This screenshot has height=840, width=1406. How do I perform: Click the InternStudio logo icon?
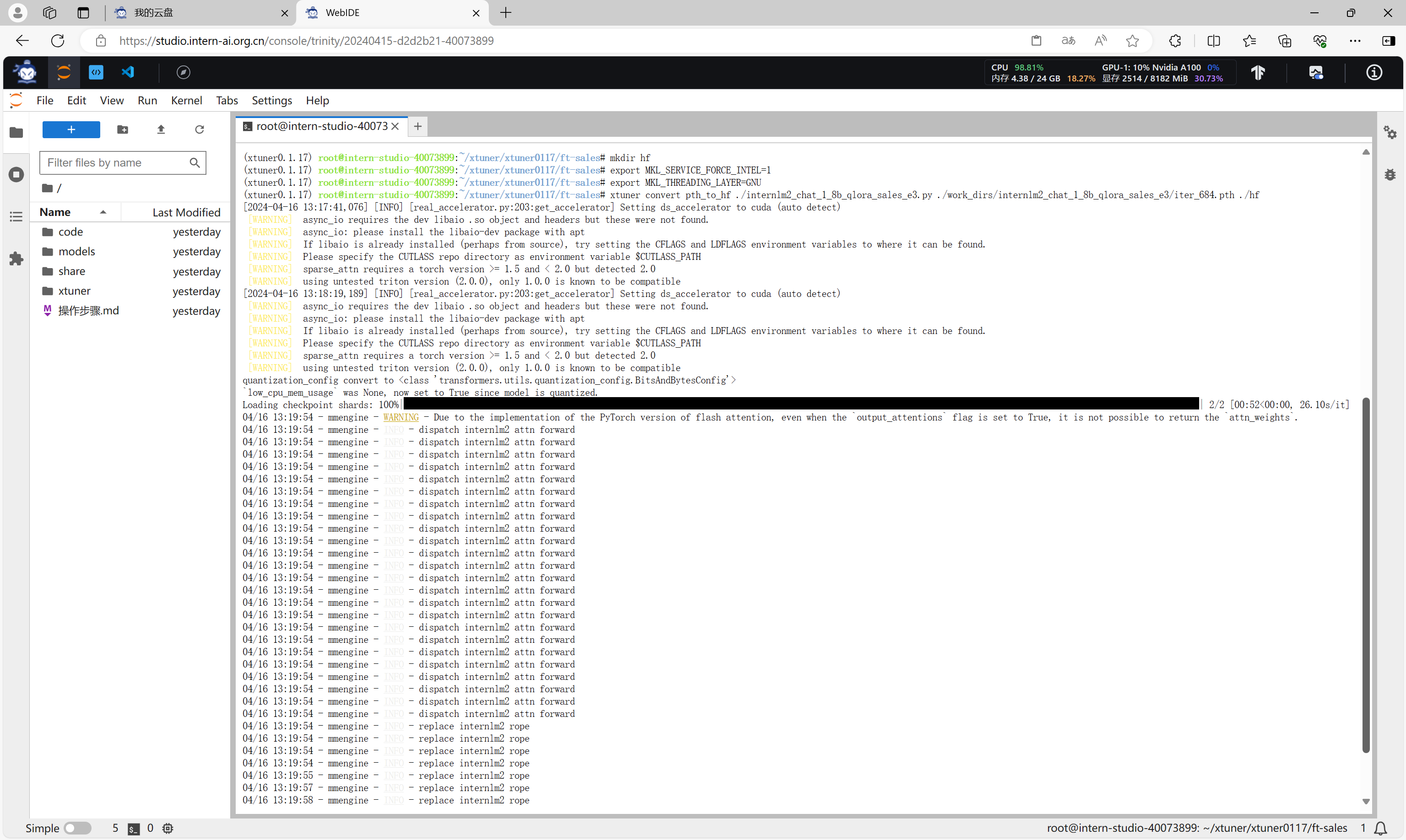click(26, 72)
